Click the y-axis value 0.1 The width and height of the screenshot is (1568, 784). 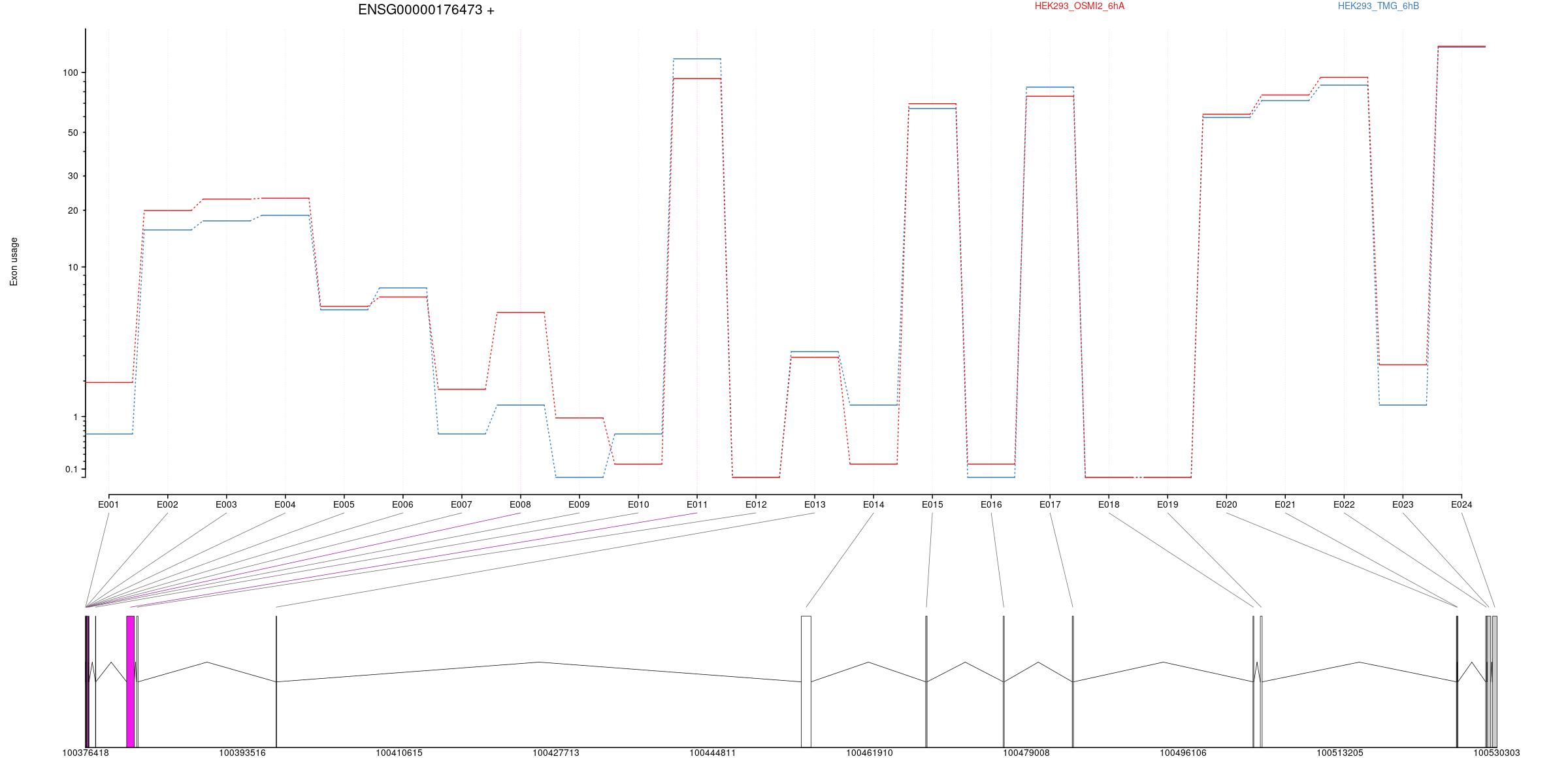[71, 469]
